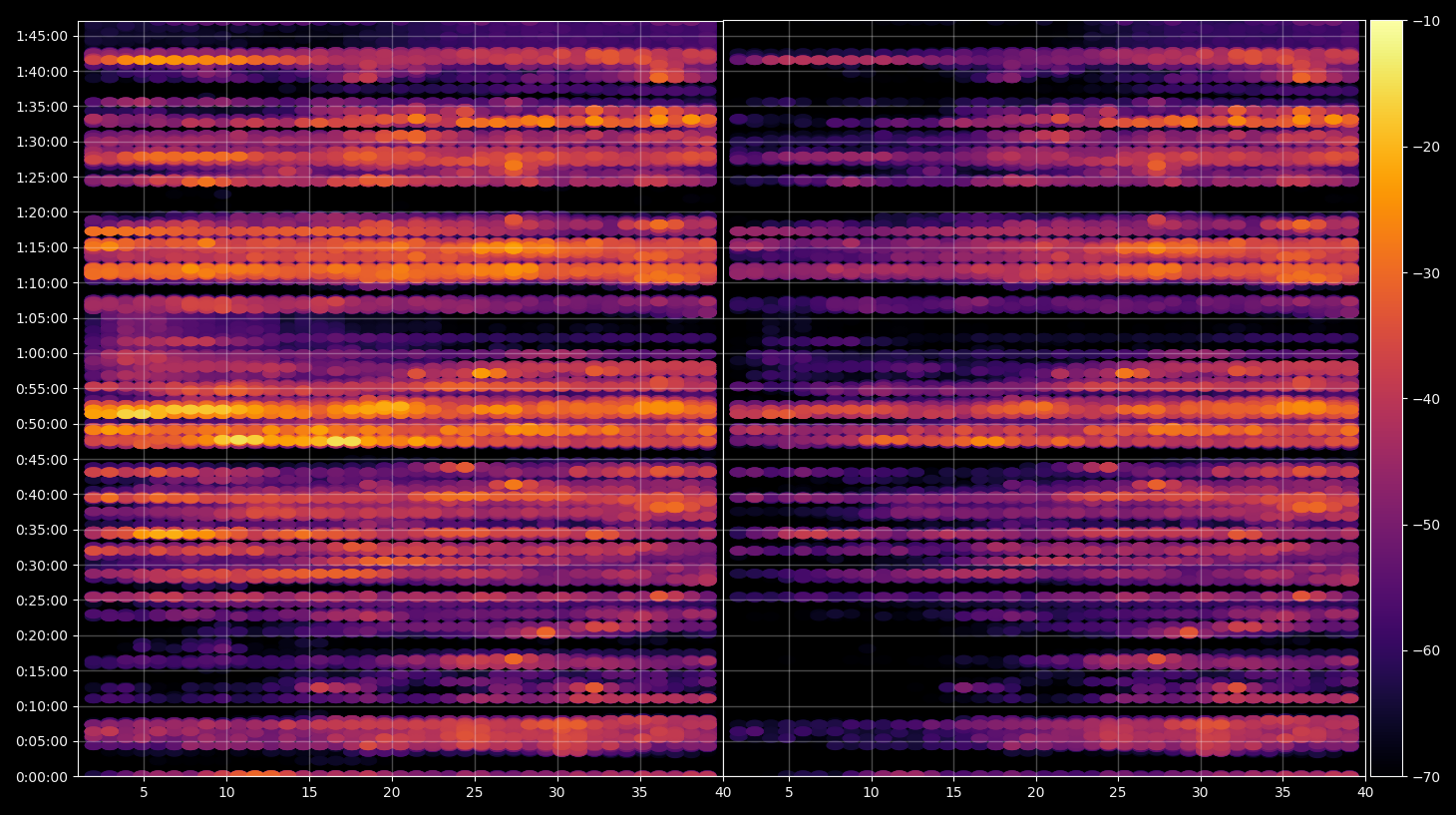This screenshot has width=1456, height=815.
Task: Click the −30 colorbar label
Action: (1426, 272)
